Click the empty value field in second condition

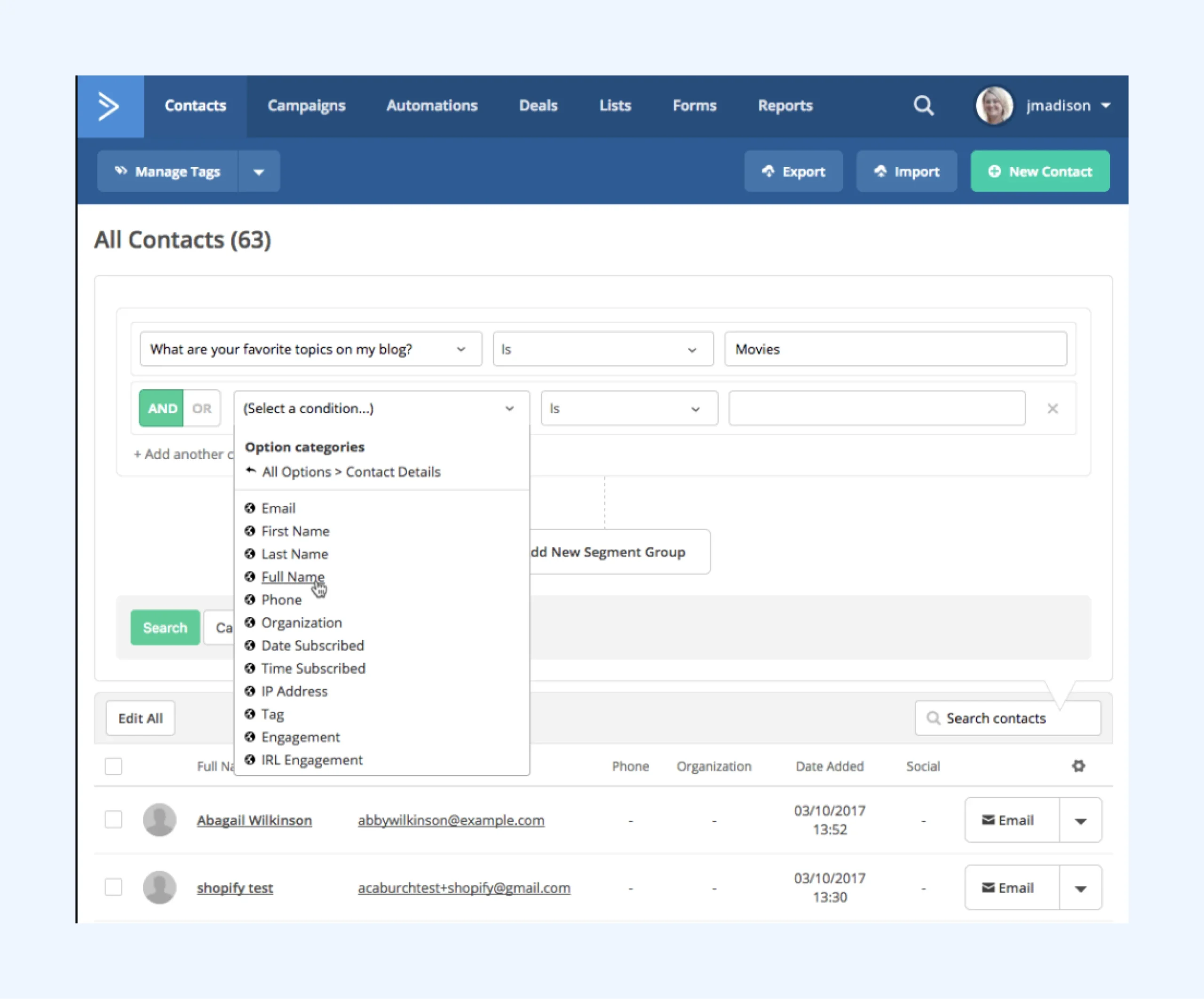877,409
